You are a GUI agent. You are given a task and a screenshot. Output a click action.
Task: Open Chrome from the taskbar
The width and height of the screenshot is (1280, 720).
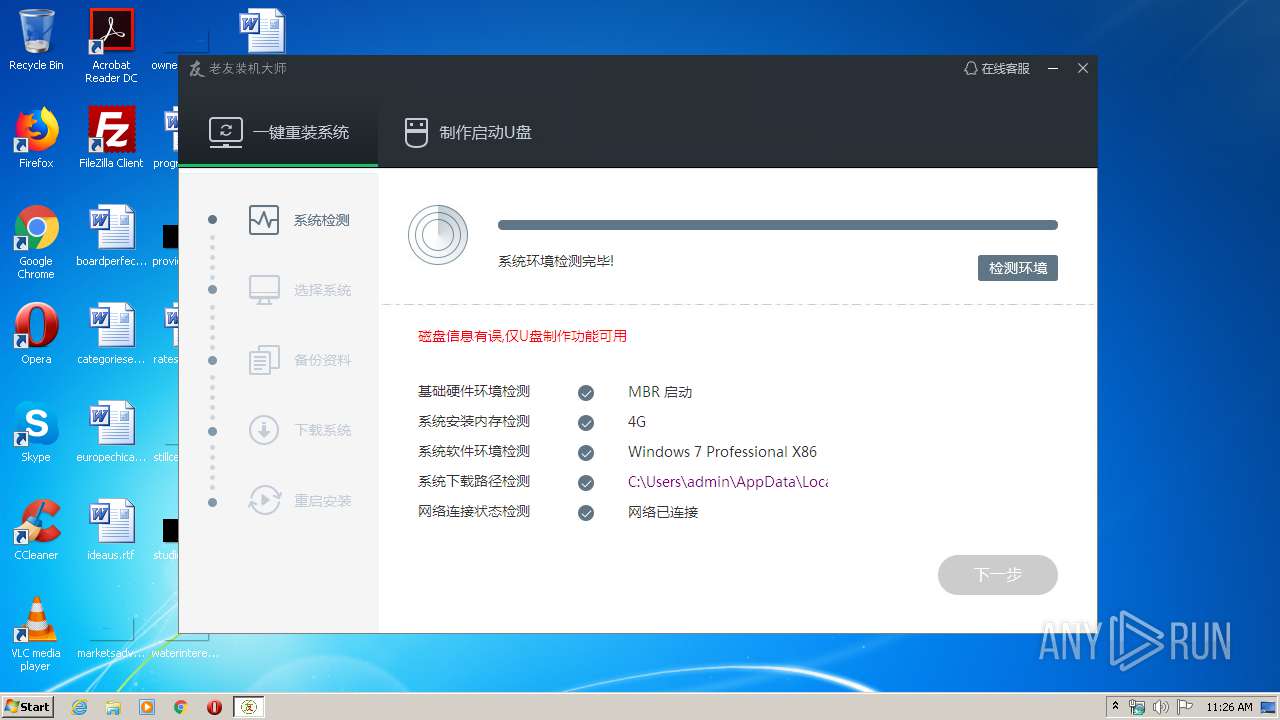coord(181,707)
